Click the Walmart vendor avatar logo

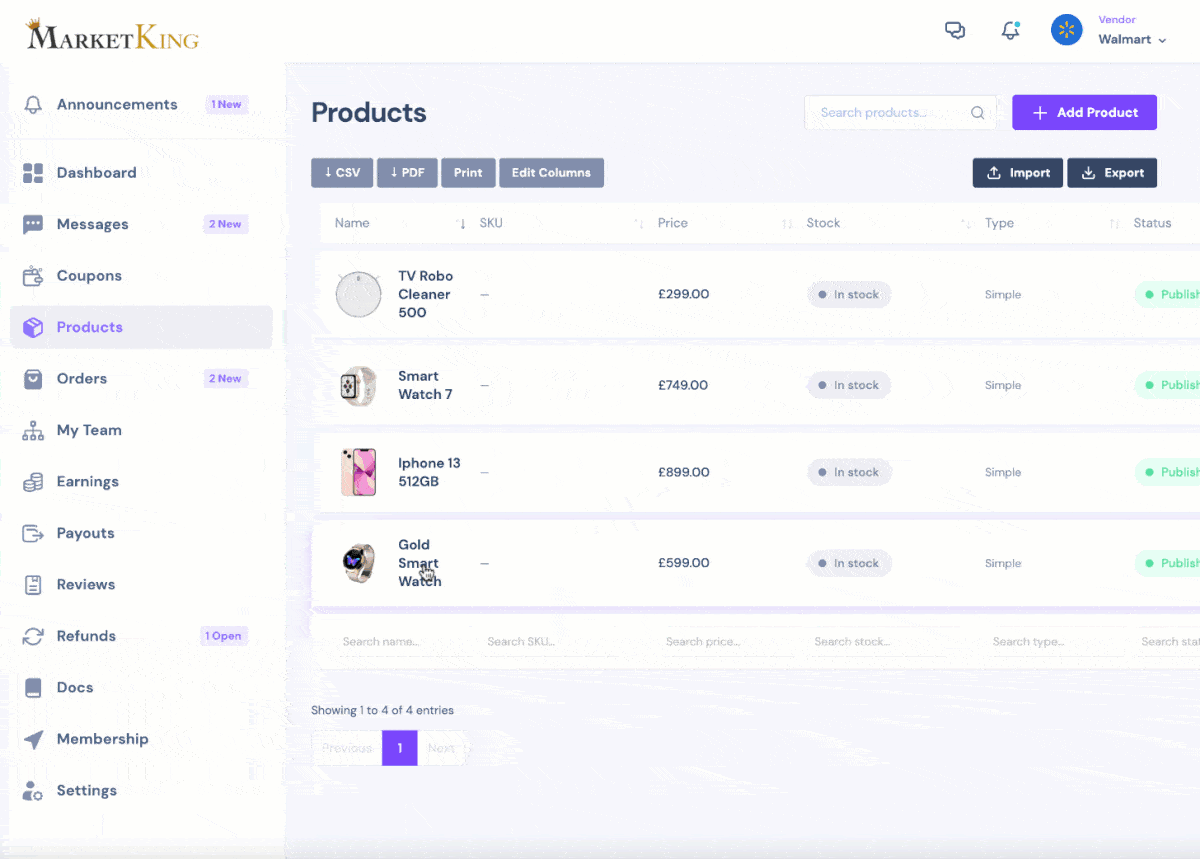point(1066,30)
